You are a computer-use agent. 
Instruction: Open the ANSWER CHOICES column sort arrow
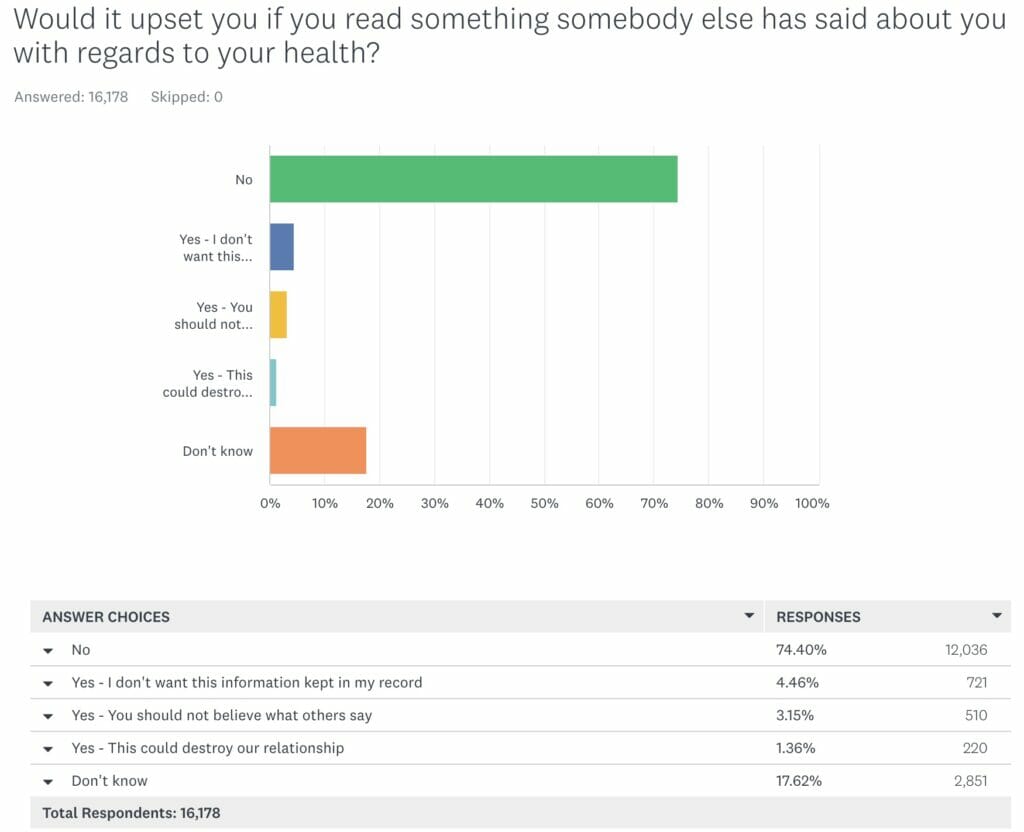[749, 616]
